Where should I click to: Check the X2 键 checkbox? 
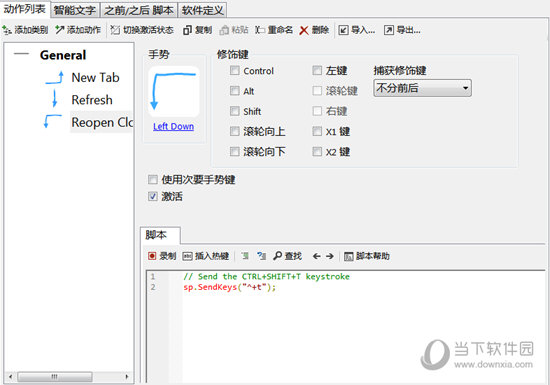click(x=317, y=152)
